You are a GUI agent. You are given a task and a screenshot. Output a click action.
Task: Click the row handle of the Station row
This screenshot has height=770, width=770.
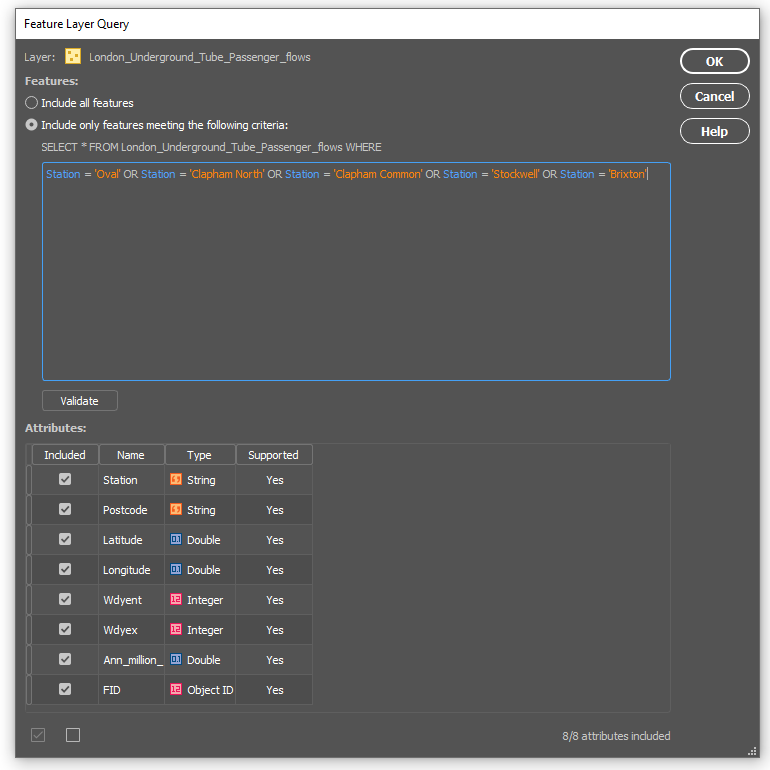click(29, 480)
